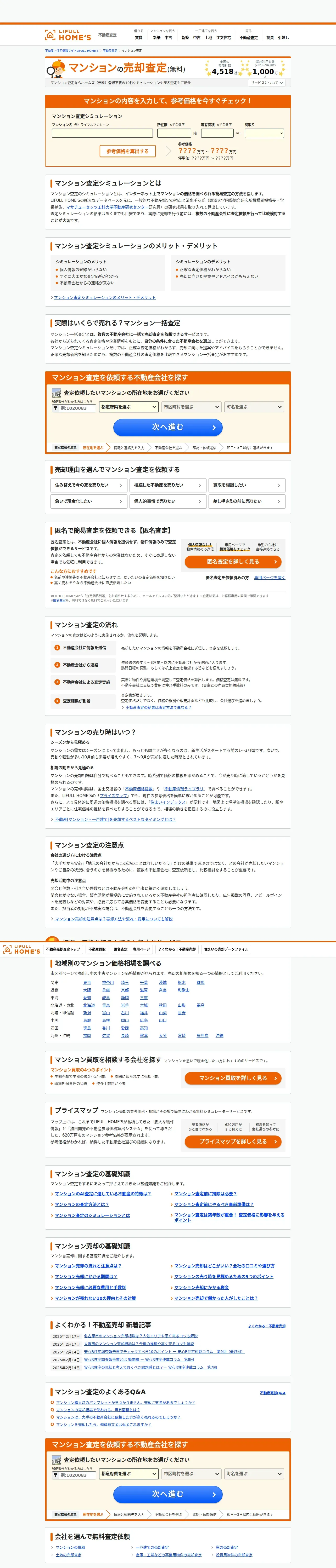This screenshot has height=1568, width=336.
Task: Open the マンションの査定方法とは？ link
Action: tap(82, 1204)
